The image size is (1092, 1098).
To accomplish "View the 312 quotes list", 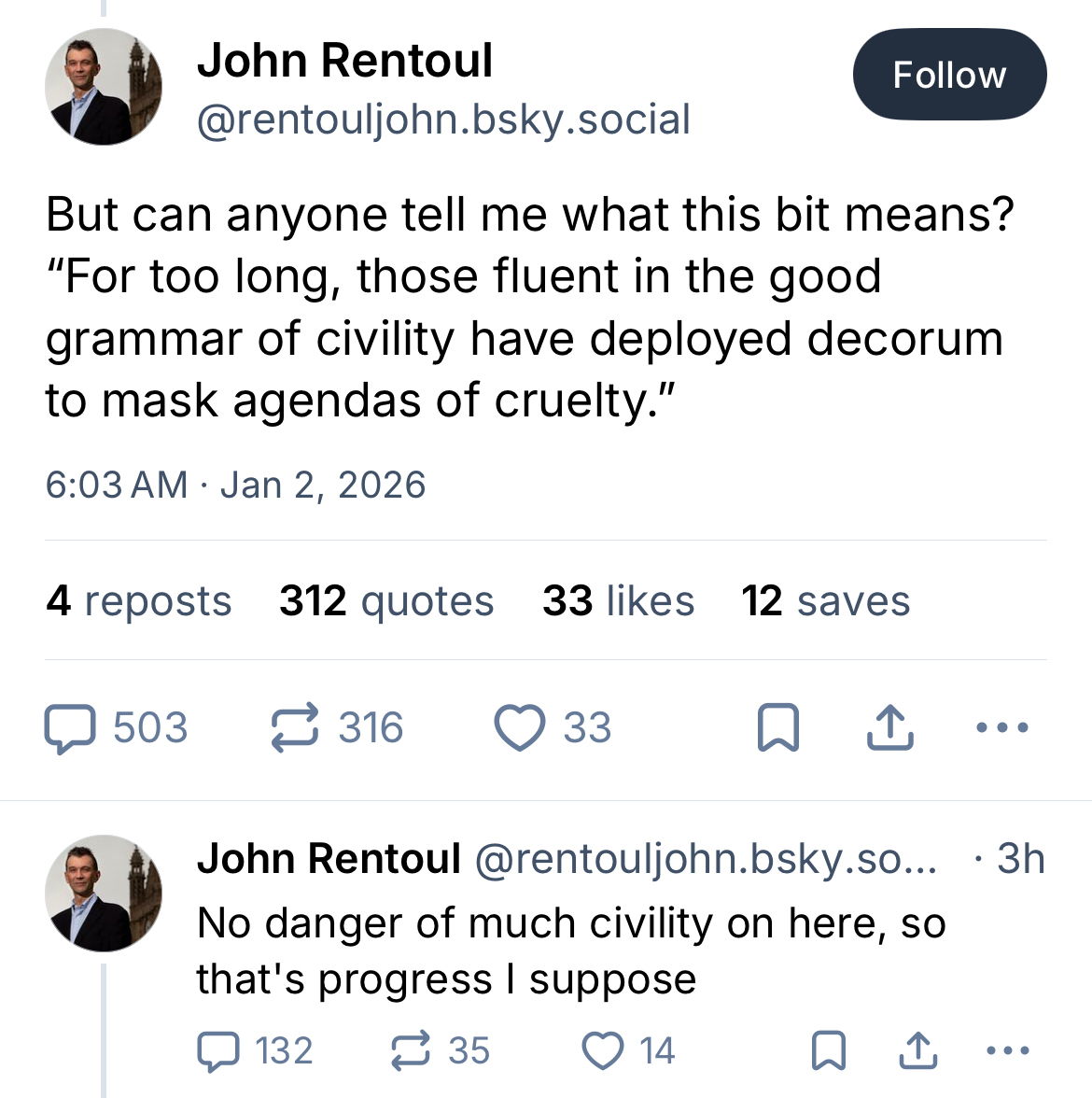I will [386, 601].
